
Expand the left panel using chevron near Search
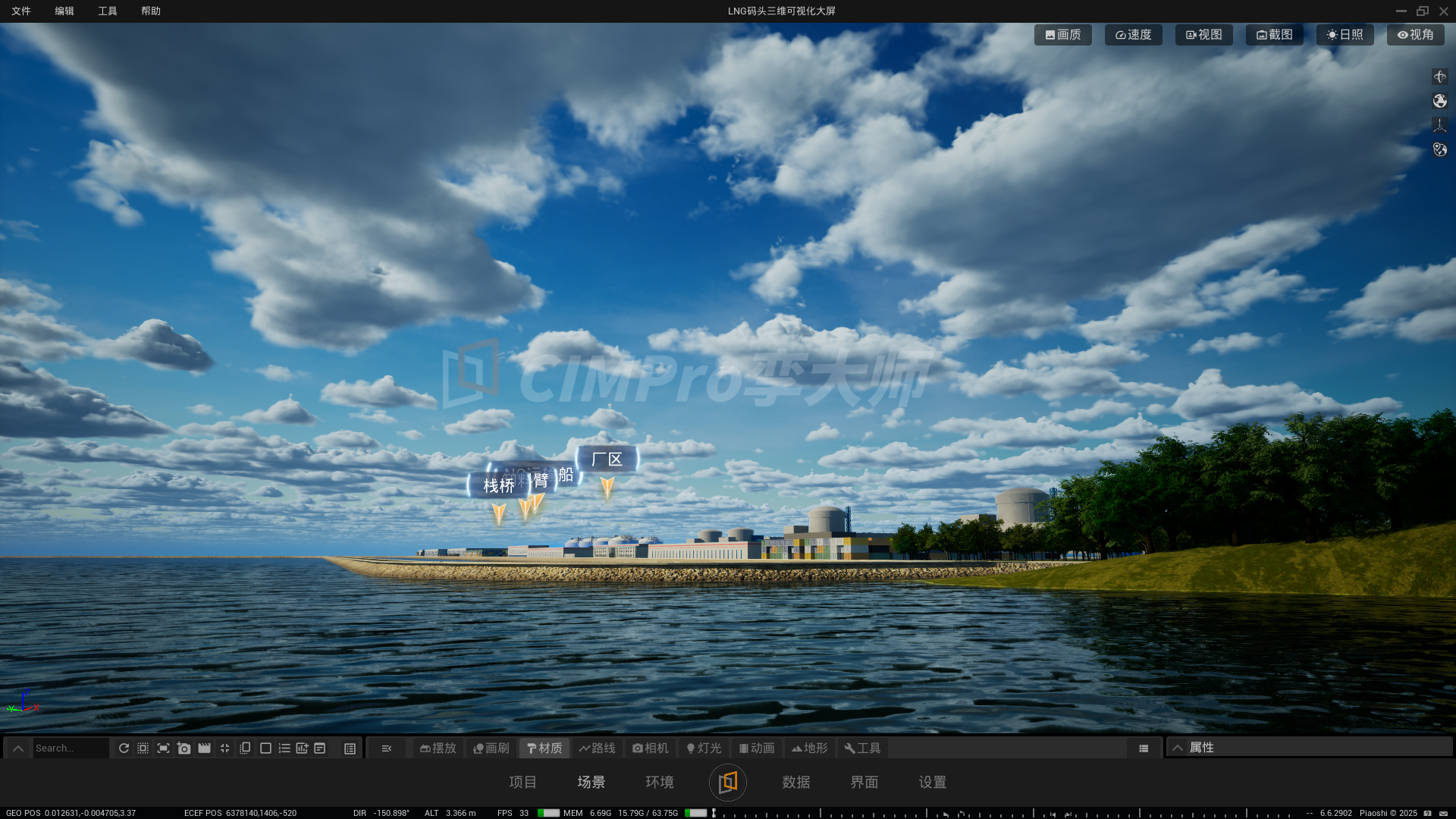18,748
